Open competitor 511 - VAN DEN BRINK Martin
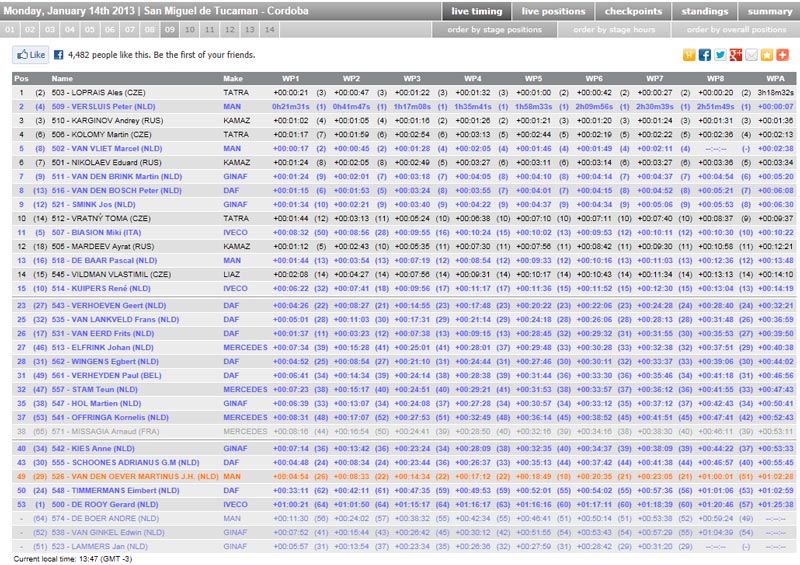 point(116,177)
